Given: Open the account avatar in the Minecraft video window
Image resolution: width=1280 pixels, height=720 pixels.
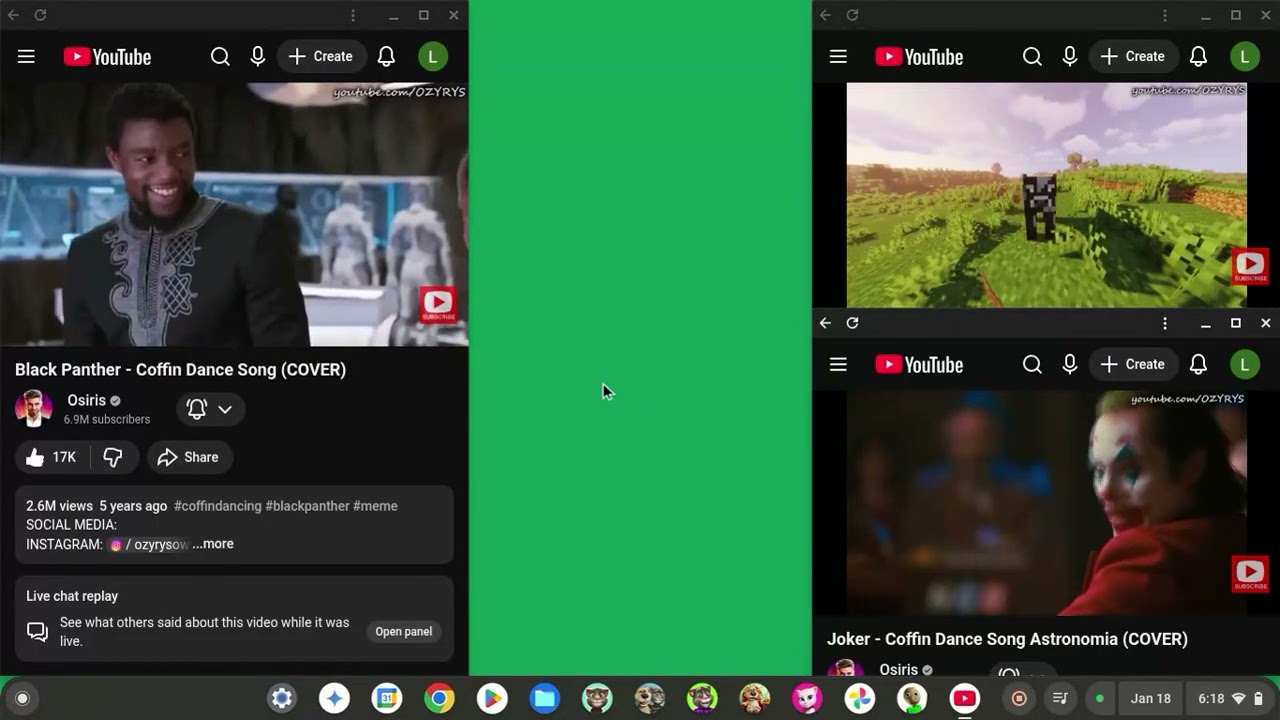Looking at the screenshot, I should click(x=1245, y=57).
